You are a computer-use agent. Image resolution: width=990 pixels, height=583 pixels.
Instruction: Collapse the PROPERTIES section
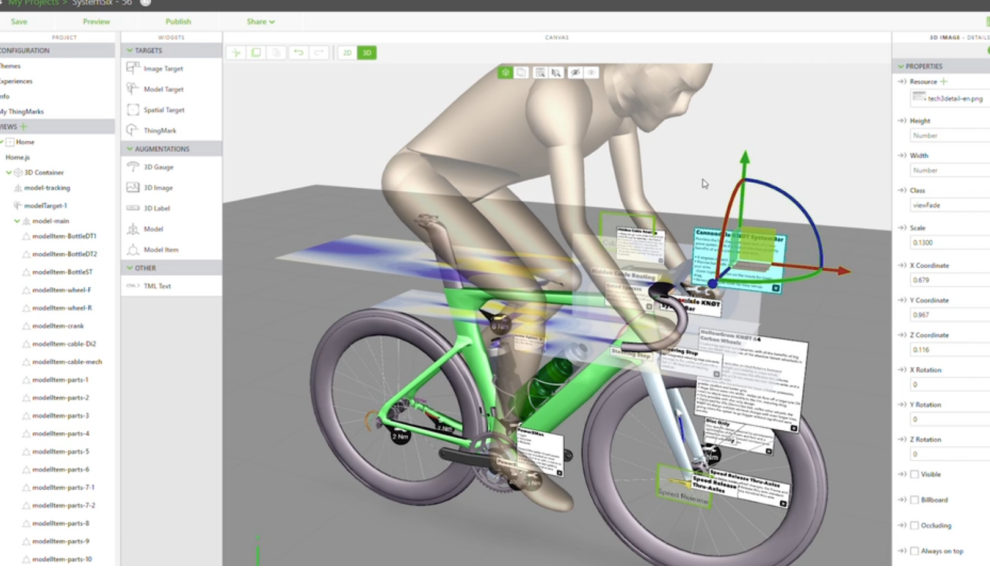tap(901, 66)
